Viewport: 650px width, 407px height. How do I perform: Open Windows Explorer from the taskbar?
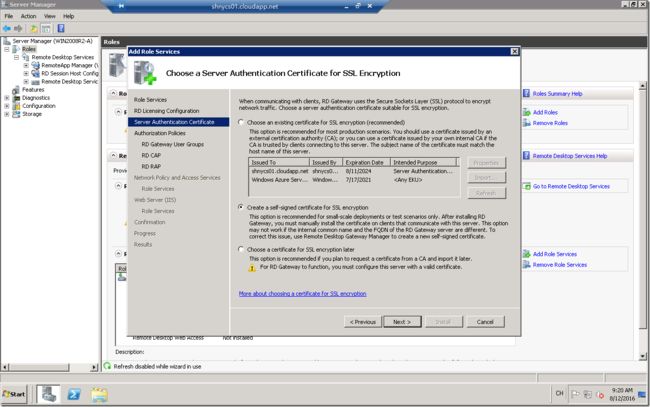point(99,394)
